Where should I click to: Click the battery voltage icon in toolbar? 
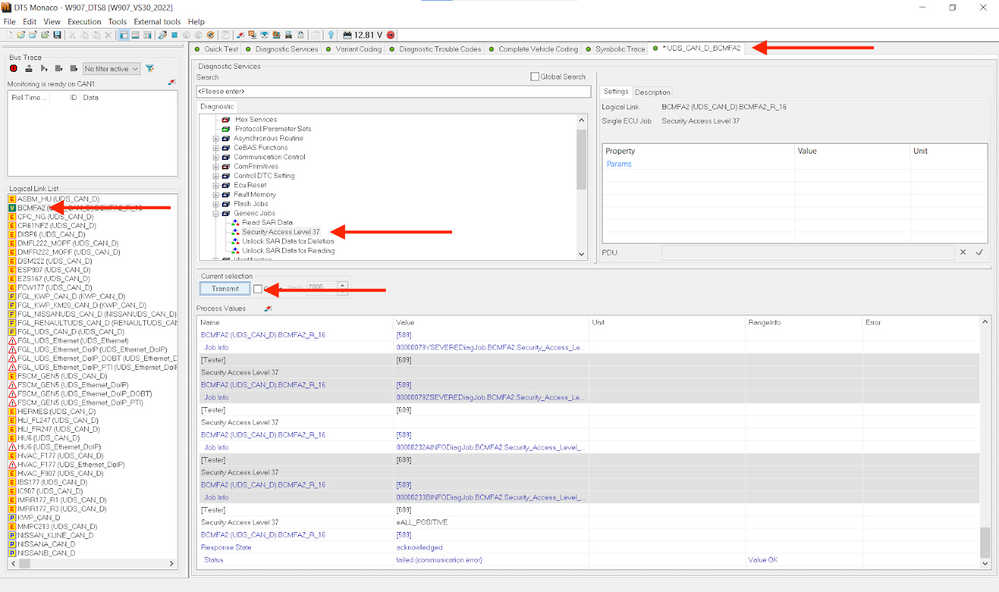347,35
